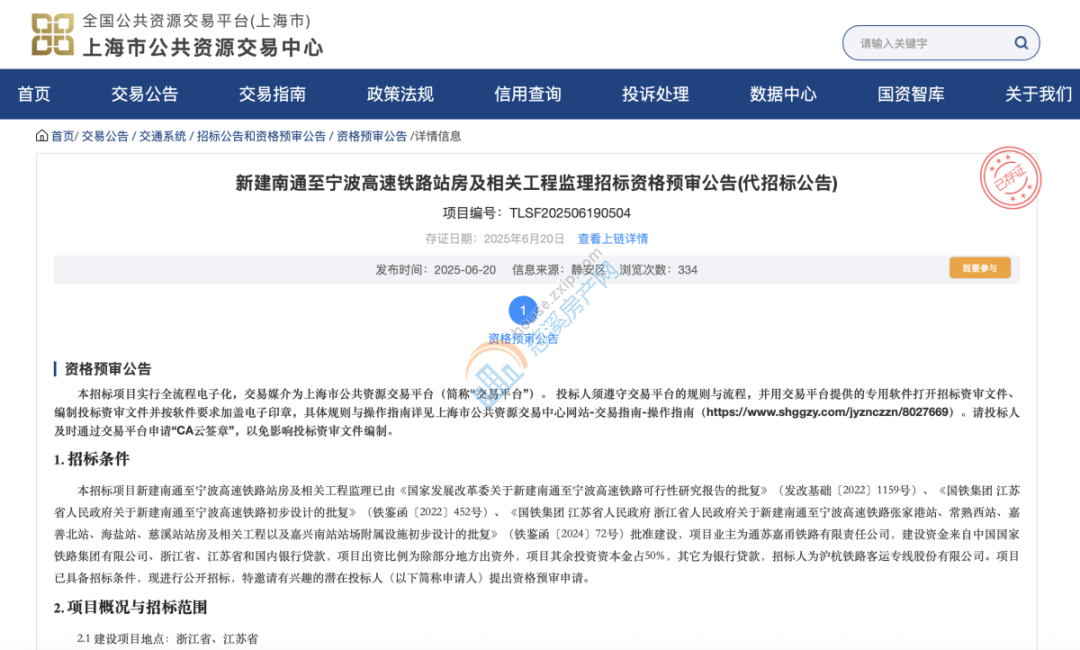
Task: Type in the keyword search field
Action: tap(930, 43)
